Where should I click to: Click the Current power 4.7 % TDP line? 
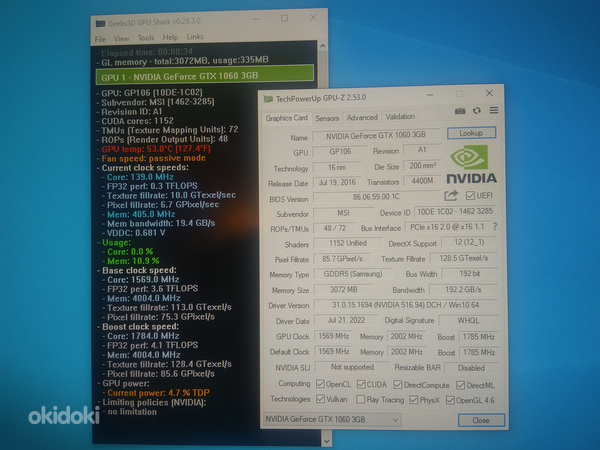pyautogui.click(x=158, y=393)
